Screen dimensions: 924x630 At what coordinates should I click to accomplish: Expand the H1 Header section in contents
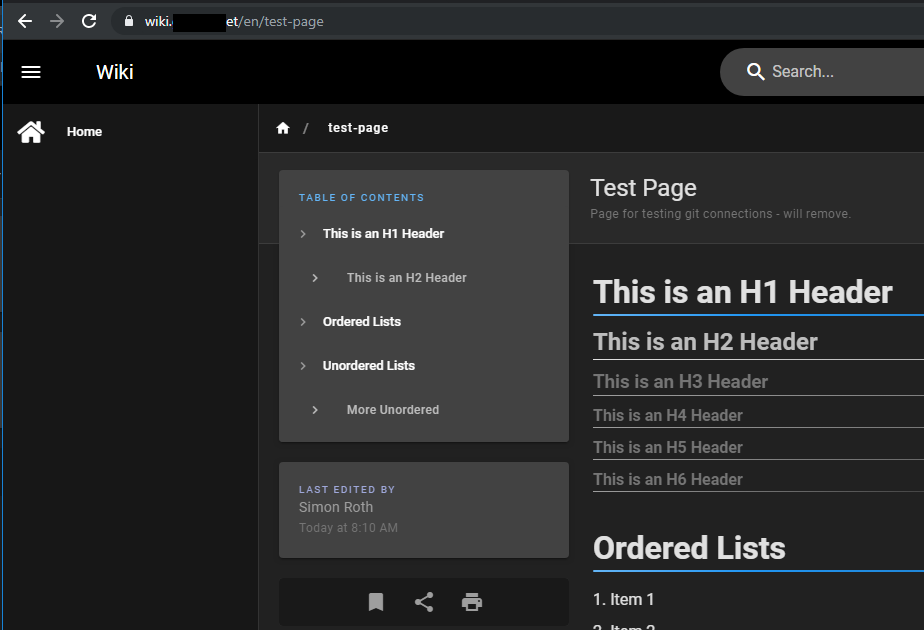302,233
